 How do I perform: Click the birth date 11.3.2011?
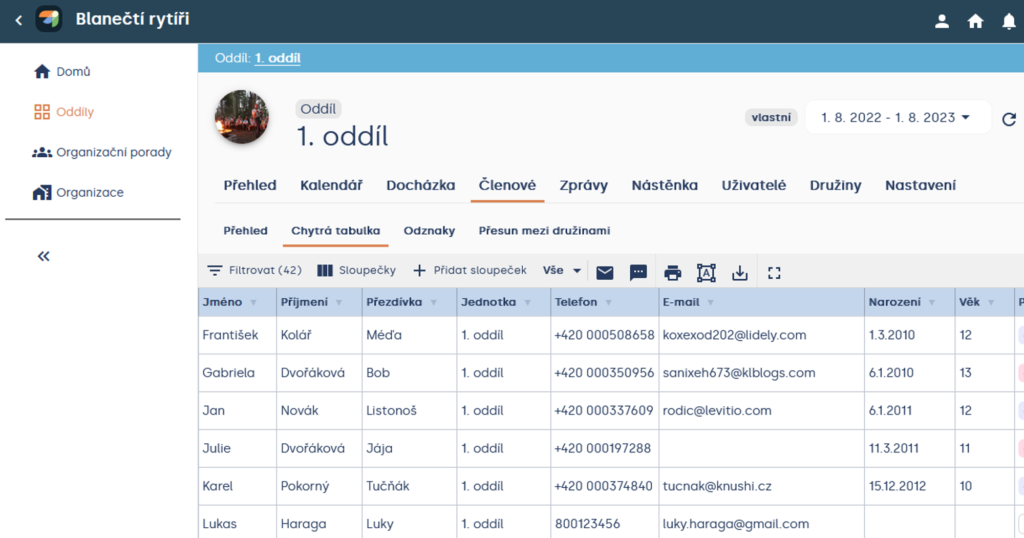pos(893,449)
